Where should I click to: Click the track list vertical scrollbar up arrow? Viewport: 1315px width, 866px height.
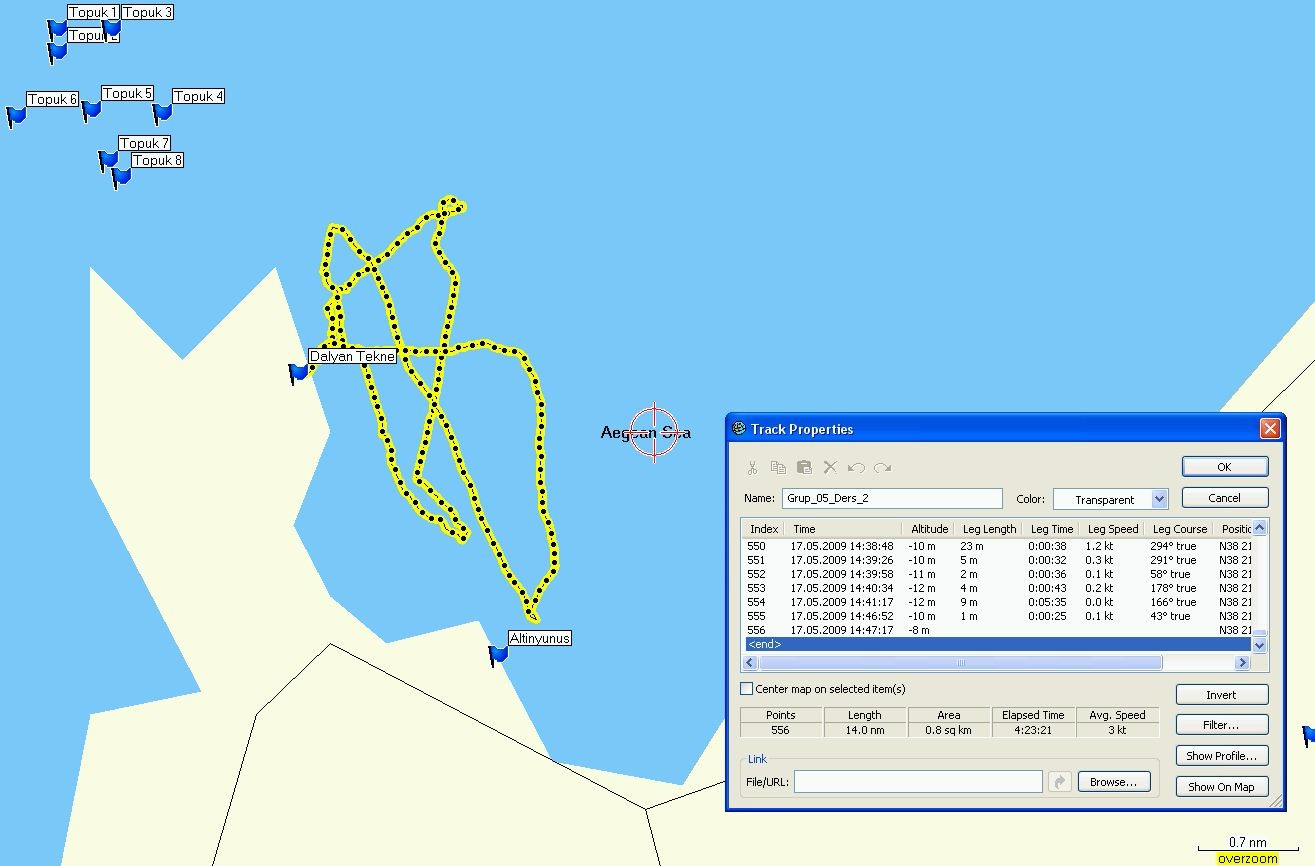pos(1259,527)
